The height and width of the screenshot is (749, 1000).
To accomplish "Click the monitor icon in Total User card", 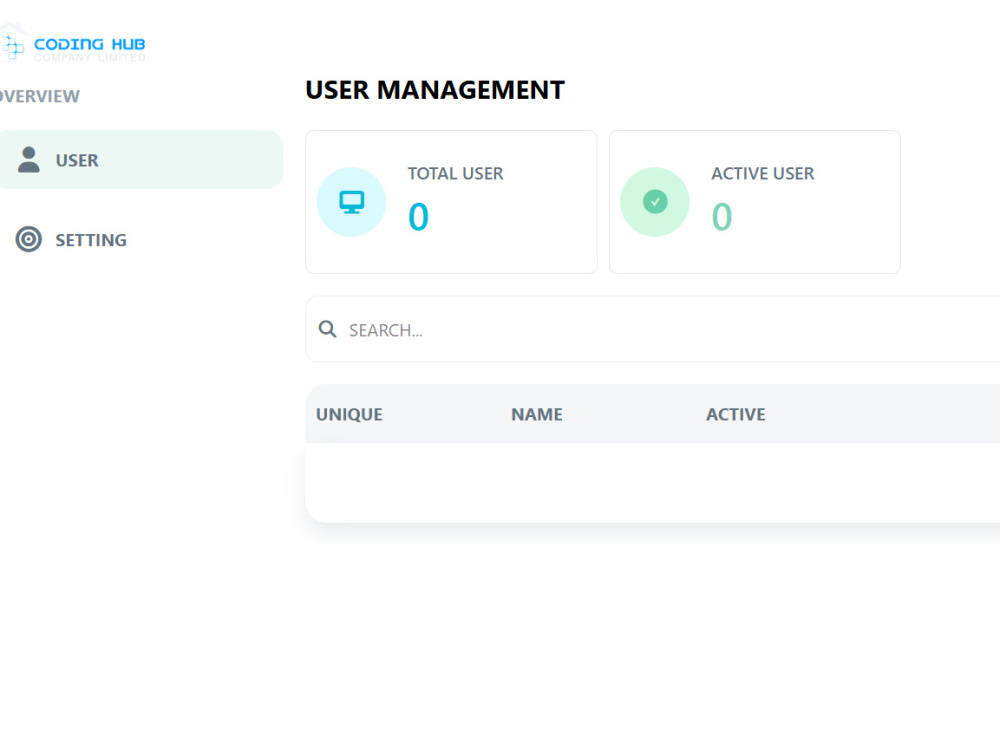I will [351, 202].
